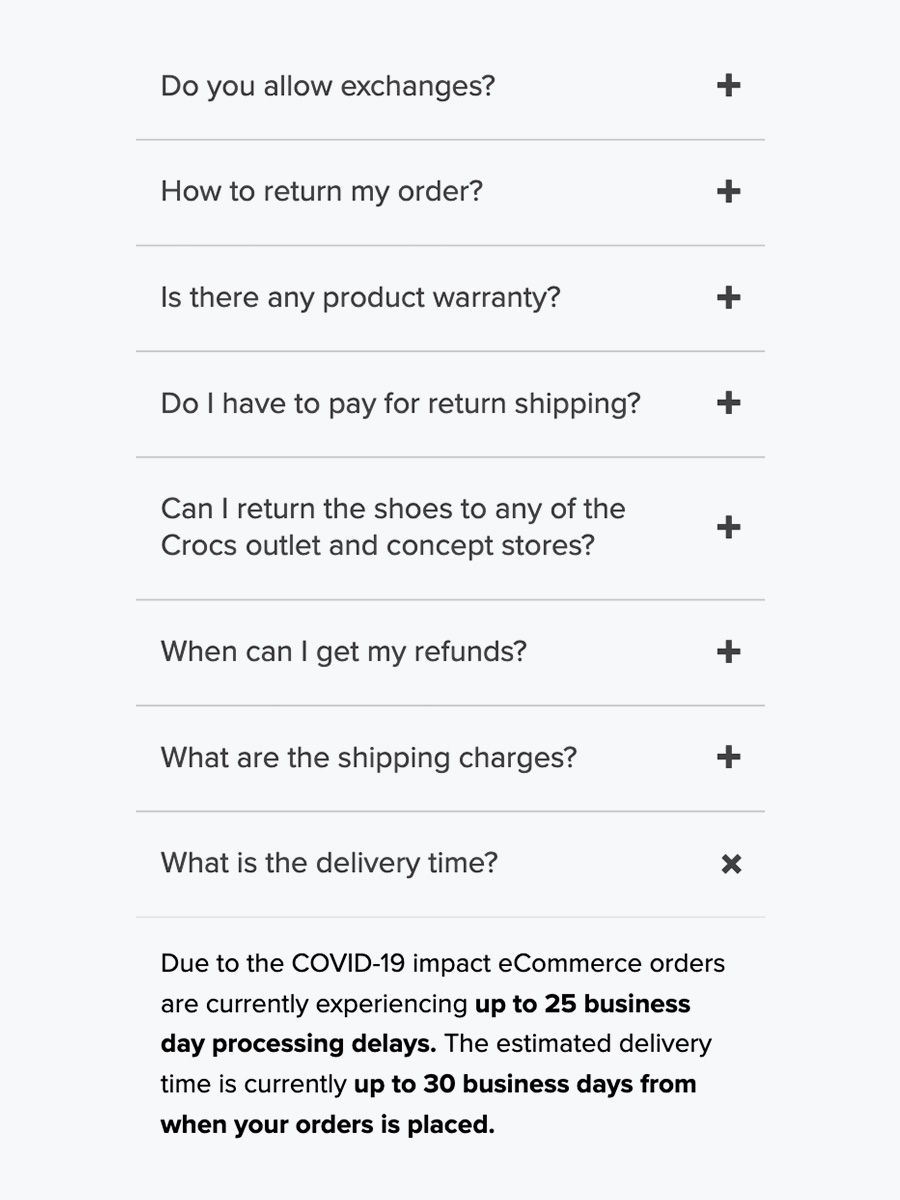Click plus icon beside 'How to return my order?'
This screenshot has height=1200, width=900.
click(x=729, y=191)
